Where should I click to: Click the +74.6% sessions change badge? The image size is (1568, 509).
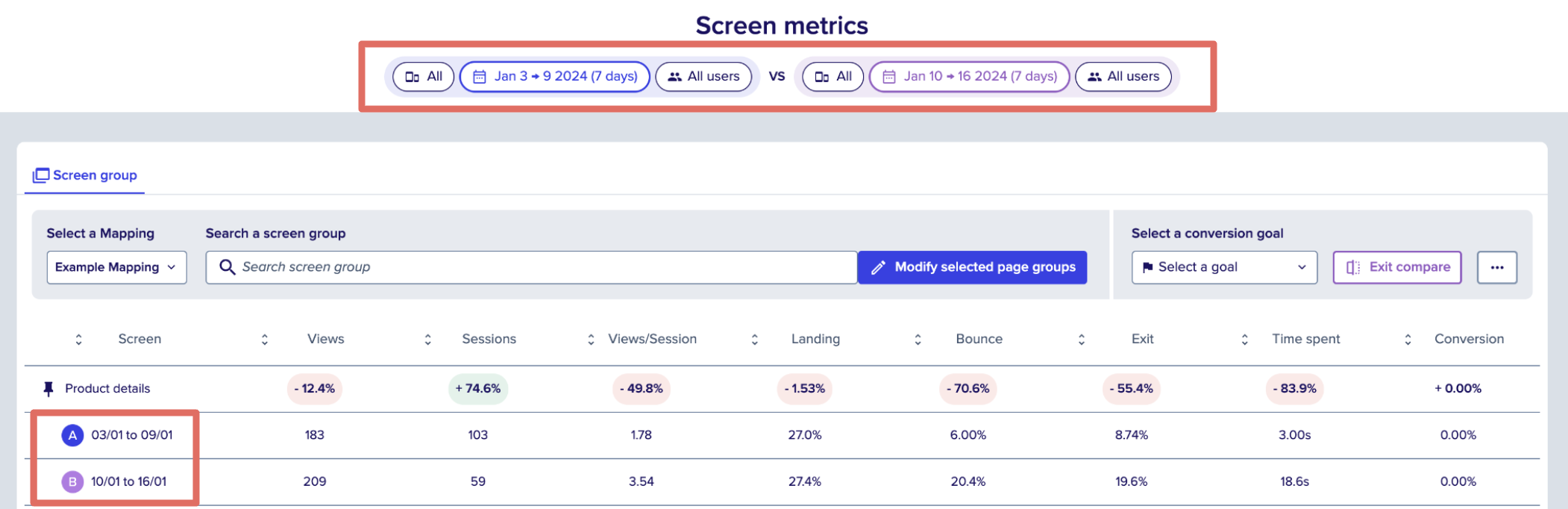coord(478,389)
